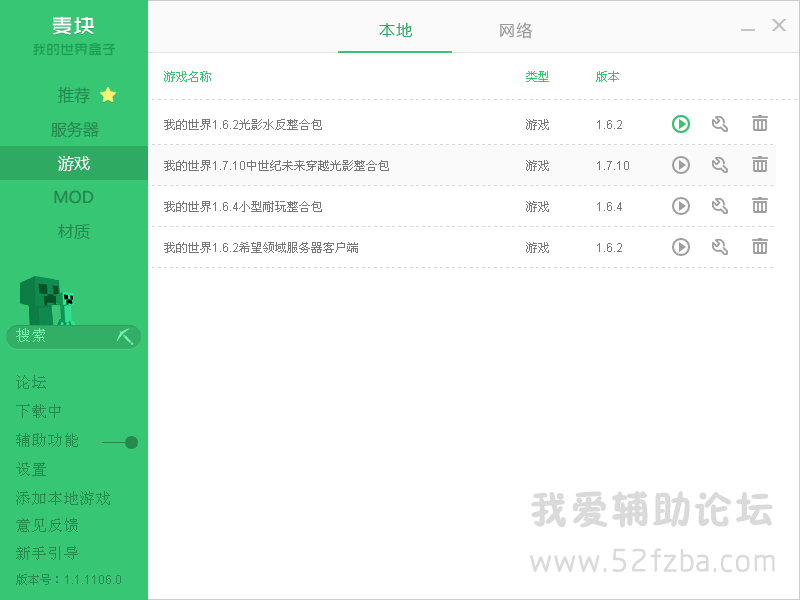The width and height of the screenshot is (800, 600).
Task: Remove 1.6.4小型耐玩整合包 using trash icon
Action: coord(760,206)
